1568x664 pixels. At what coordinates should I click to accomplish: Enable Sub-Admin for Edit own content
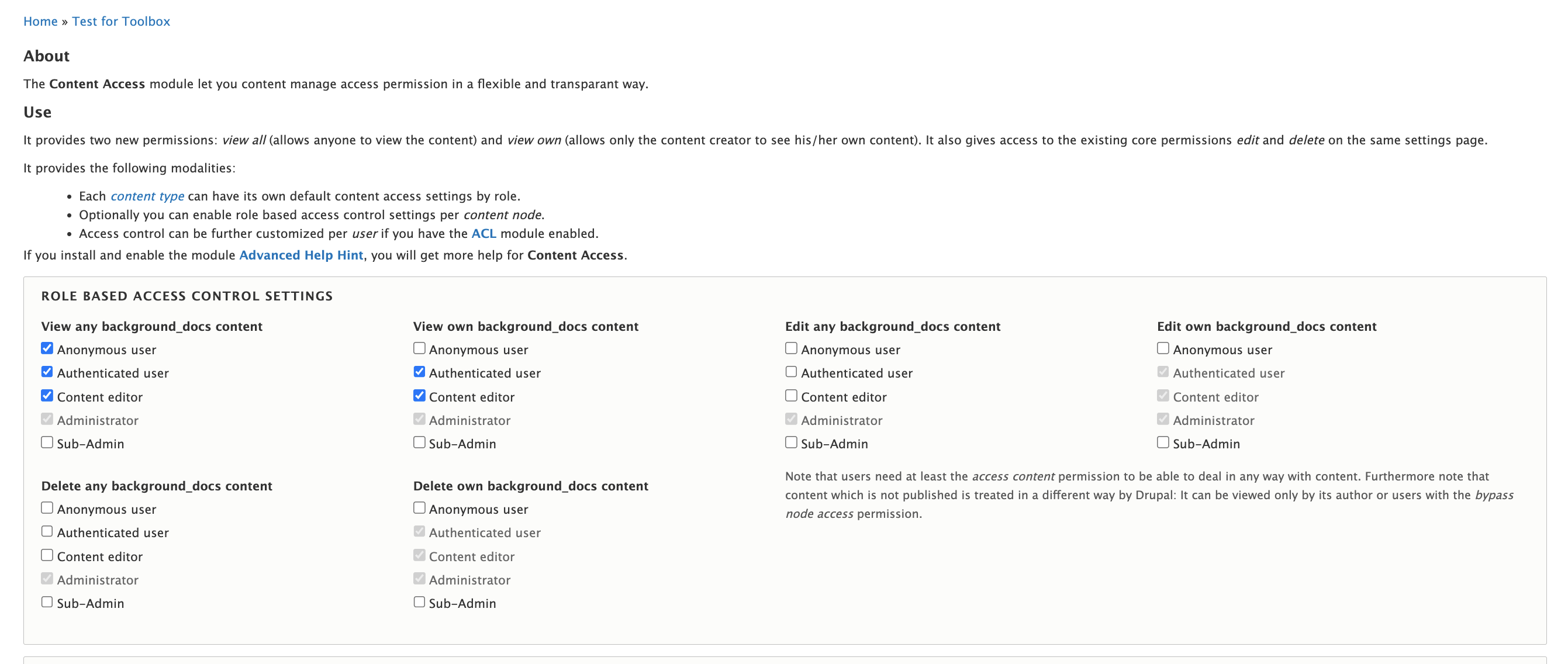(1163, 442)
